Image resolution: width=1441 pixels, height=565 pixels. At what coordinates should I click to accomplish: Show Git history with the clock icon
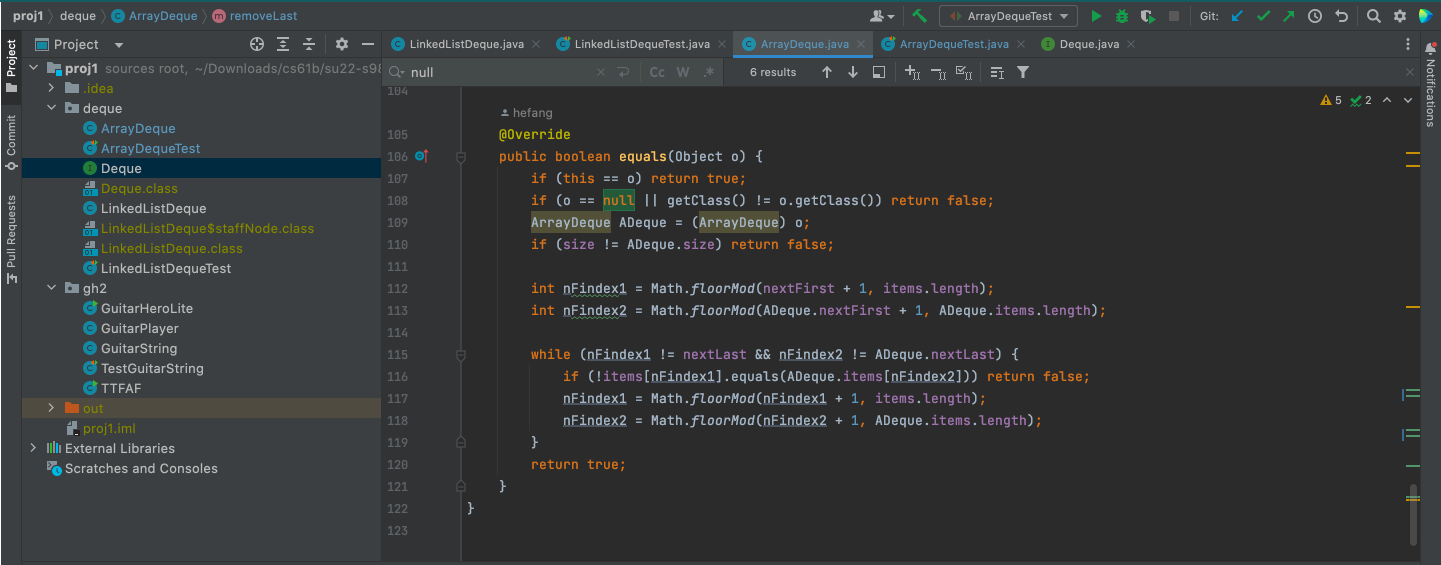[1314, 16]
